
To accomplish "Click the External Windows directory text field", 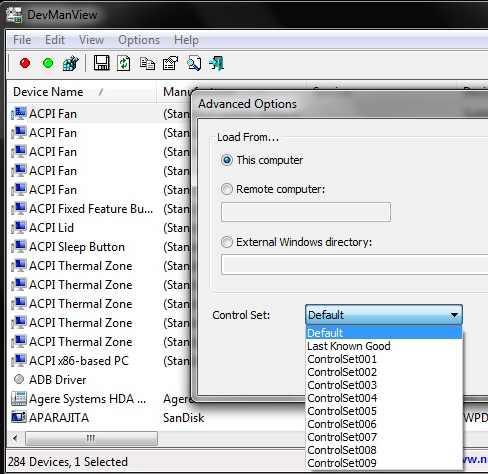I will [x=354, y=264].
